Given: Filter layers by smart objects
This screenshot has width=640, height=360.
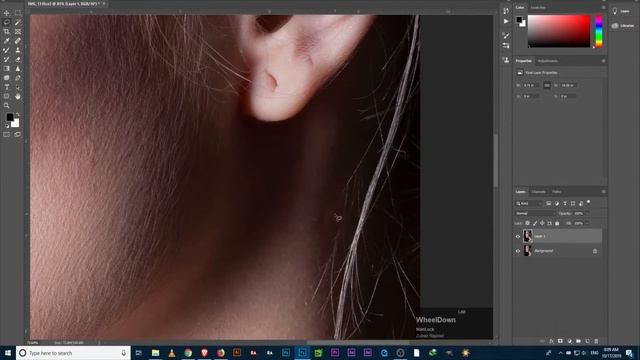Looking at the screenshot, I should click(581, 203).
